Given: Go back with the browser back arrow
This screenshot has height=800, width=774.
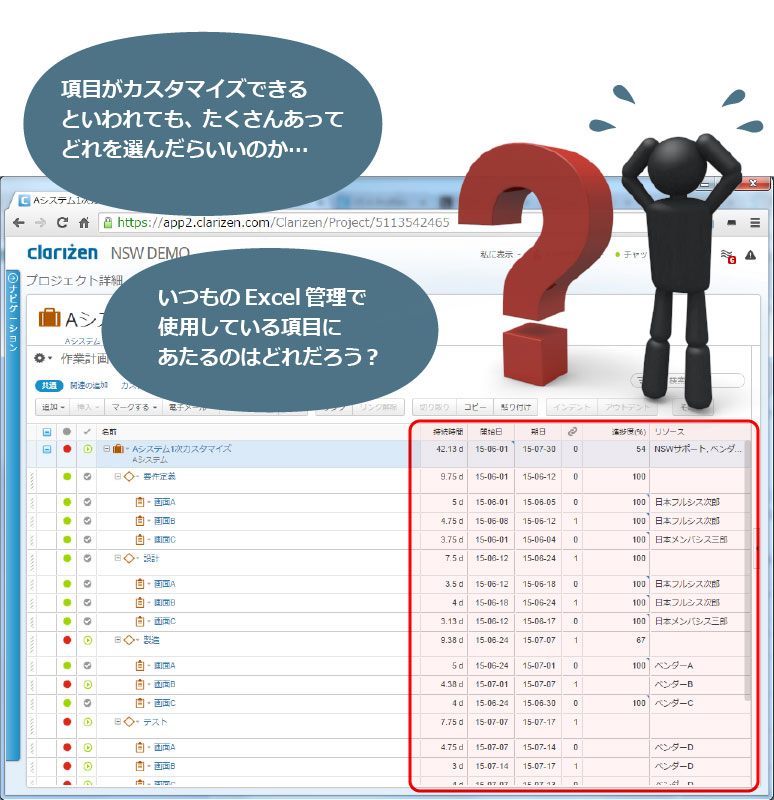Looking at the screenshot, I should tap(19, 223).
